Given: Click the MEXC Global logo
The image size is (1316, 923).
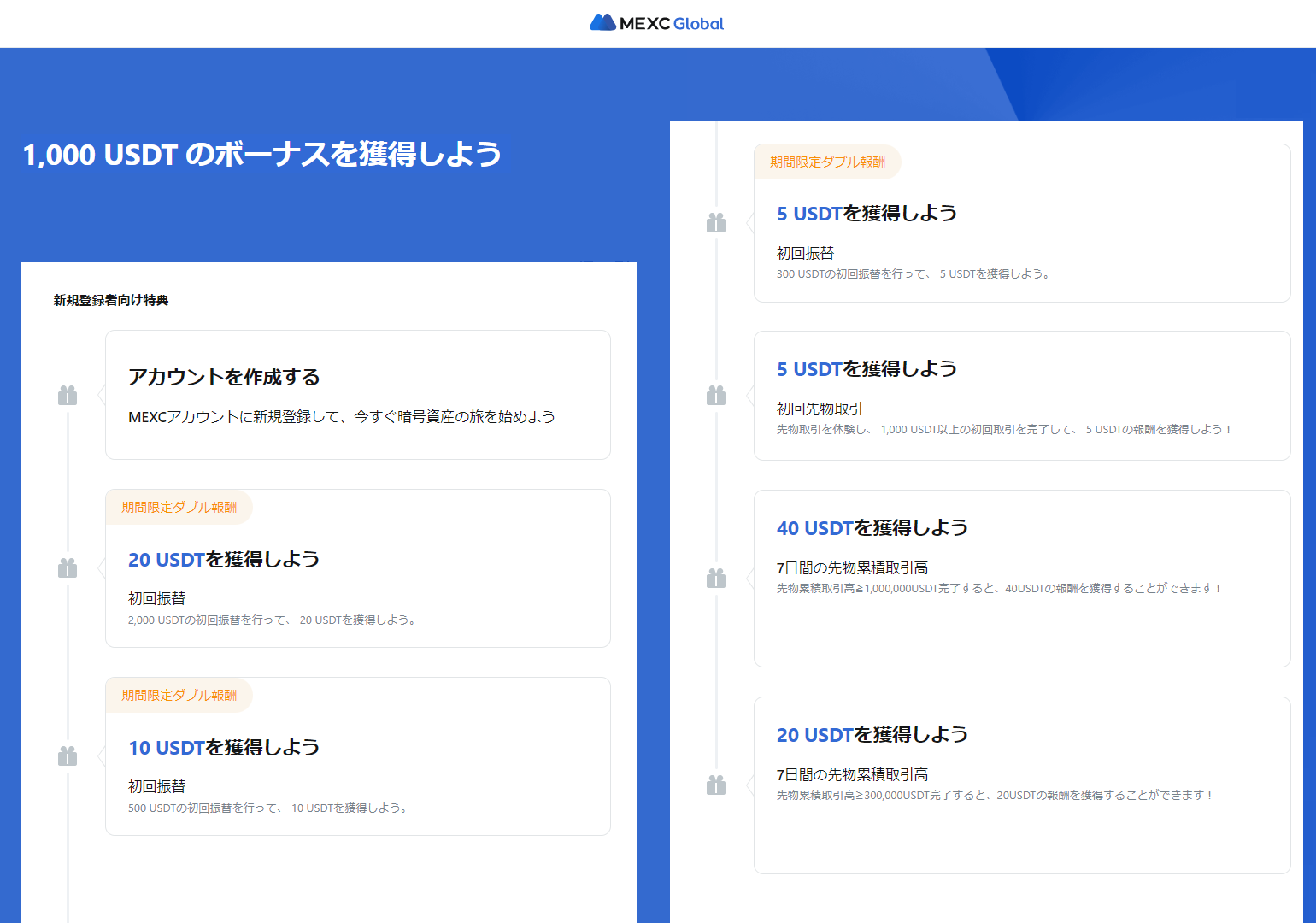Looking at the screenshot, I should click(x=656, y=23).
